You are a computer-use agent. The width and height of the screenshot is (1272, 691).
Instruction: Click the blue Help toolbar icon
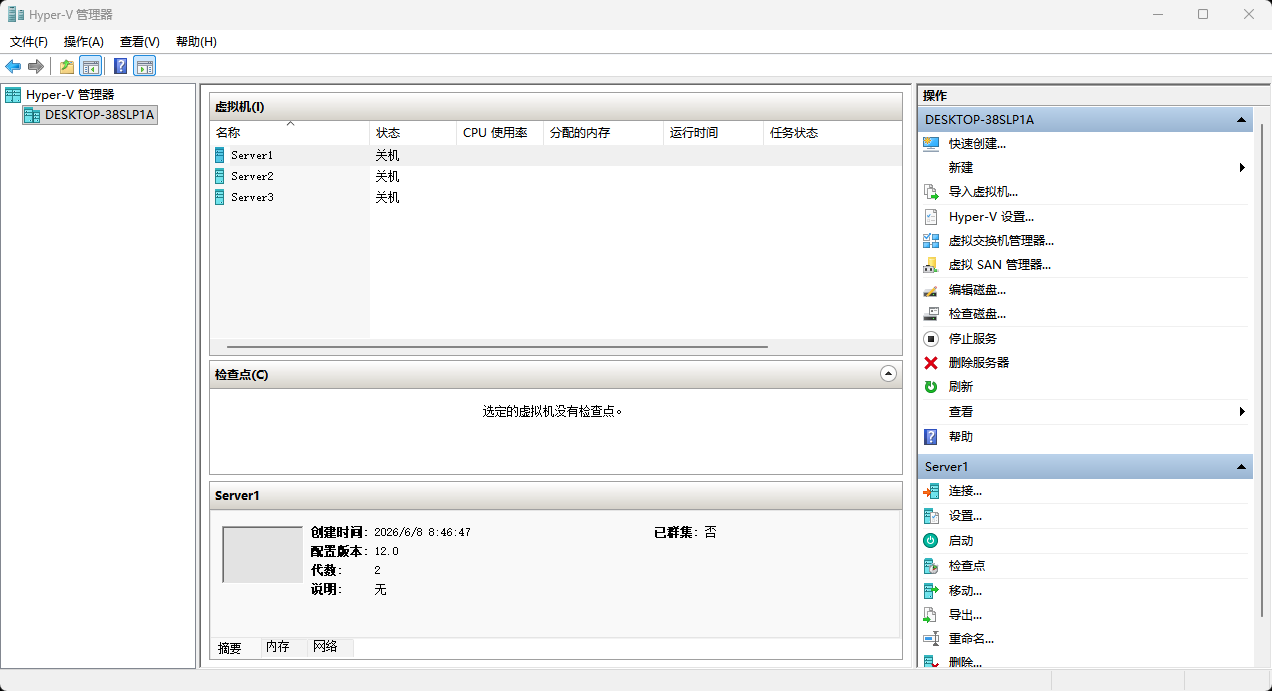[120, 66]
